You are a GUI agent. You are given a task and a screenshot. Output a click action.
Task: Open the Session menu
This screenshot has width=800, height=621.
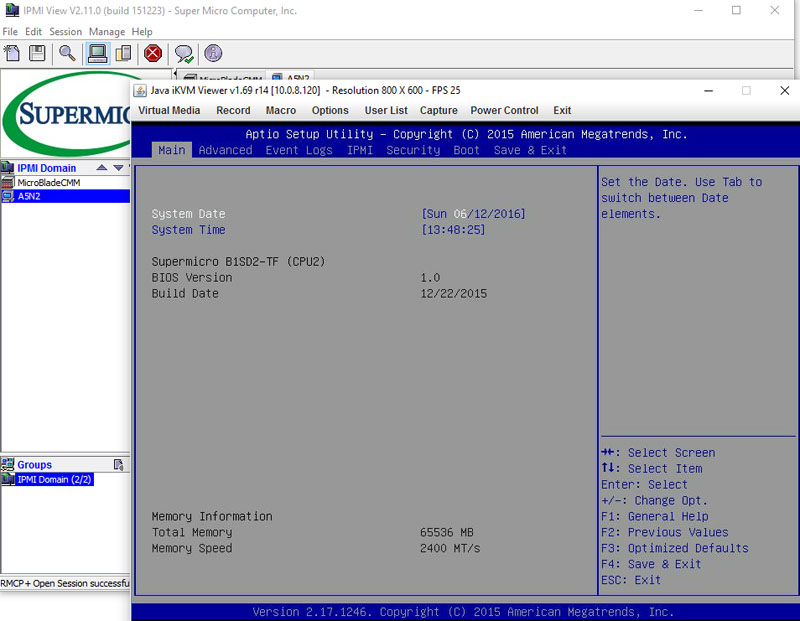(65, 32)
